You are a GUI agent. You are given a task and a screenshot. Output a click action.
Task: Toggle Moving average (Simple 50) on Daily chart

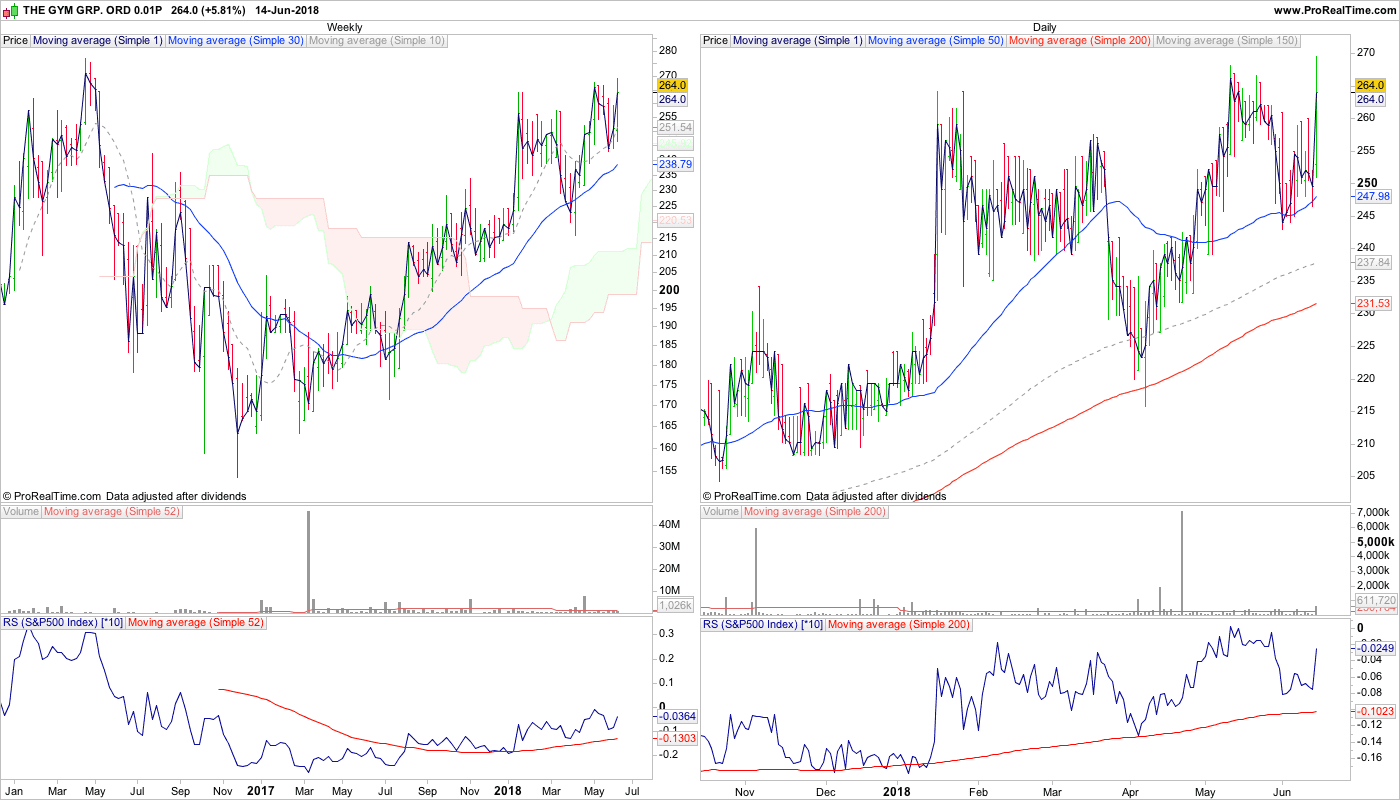coord(935,41)
